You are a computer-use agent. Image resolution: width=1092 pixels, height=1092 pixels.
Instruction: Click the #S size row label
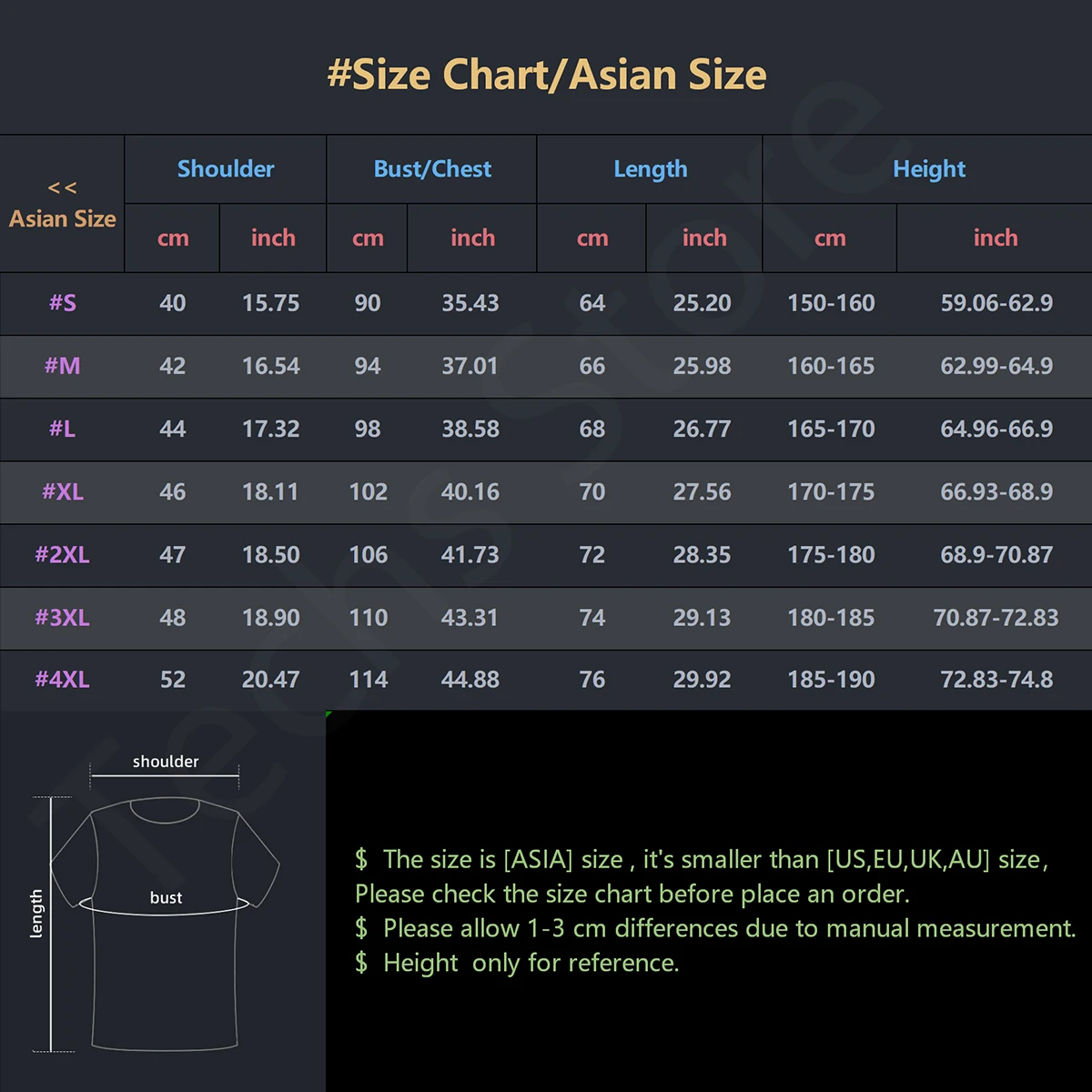[x=63, y=303]
